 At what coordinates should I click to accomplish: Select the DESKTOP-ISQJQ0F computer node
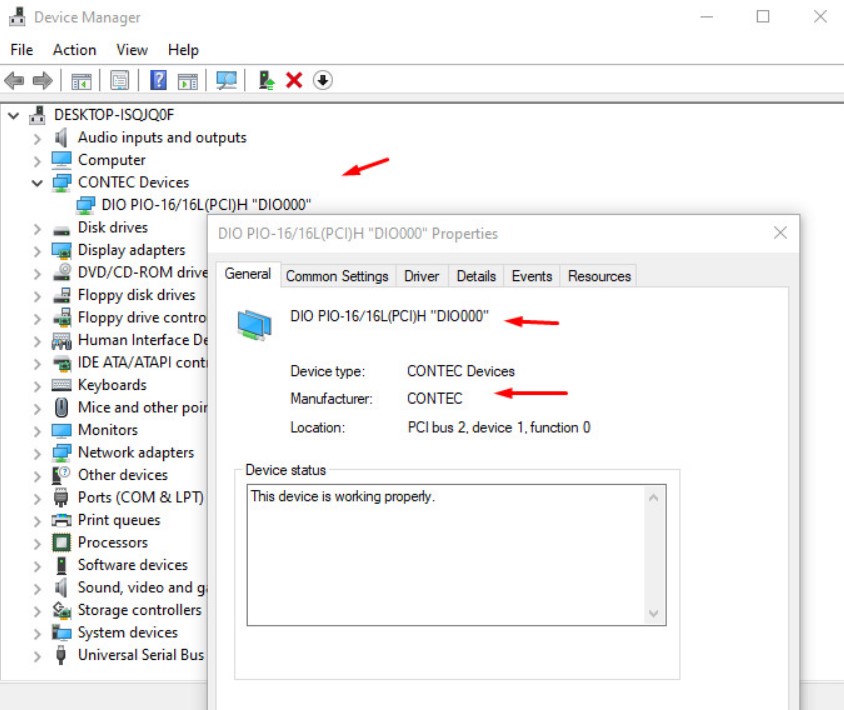pos(114,115)
